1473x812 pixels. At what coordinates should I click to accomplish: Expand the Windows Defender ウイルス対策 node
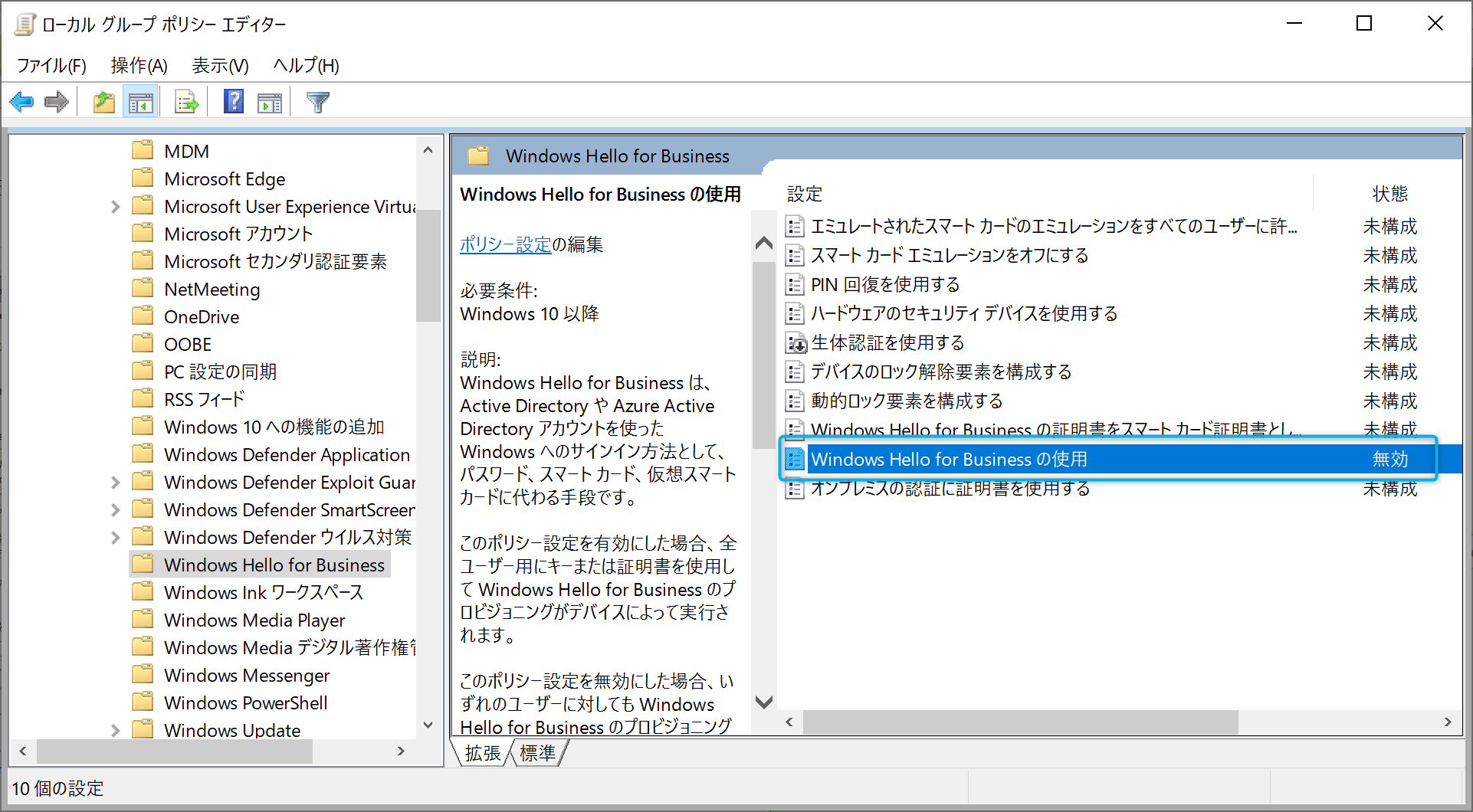115,537
